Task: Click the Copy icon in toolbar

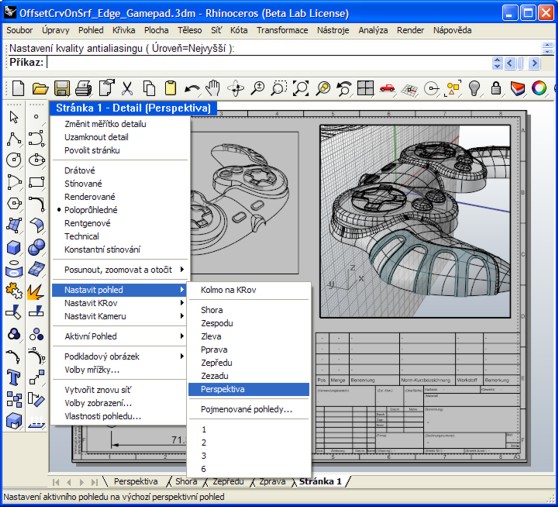Action: pyautogui.click(x=149, y=88)
